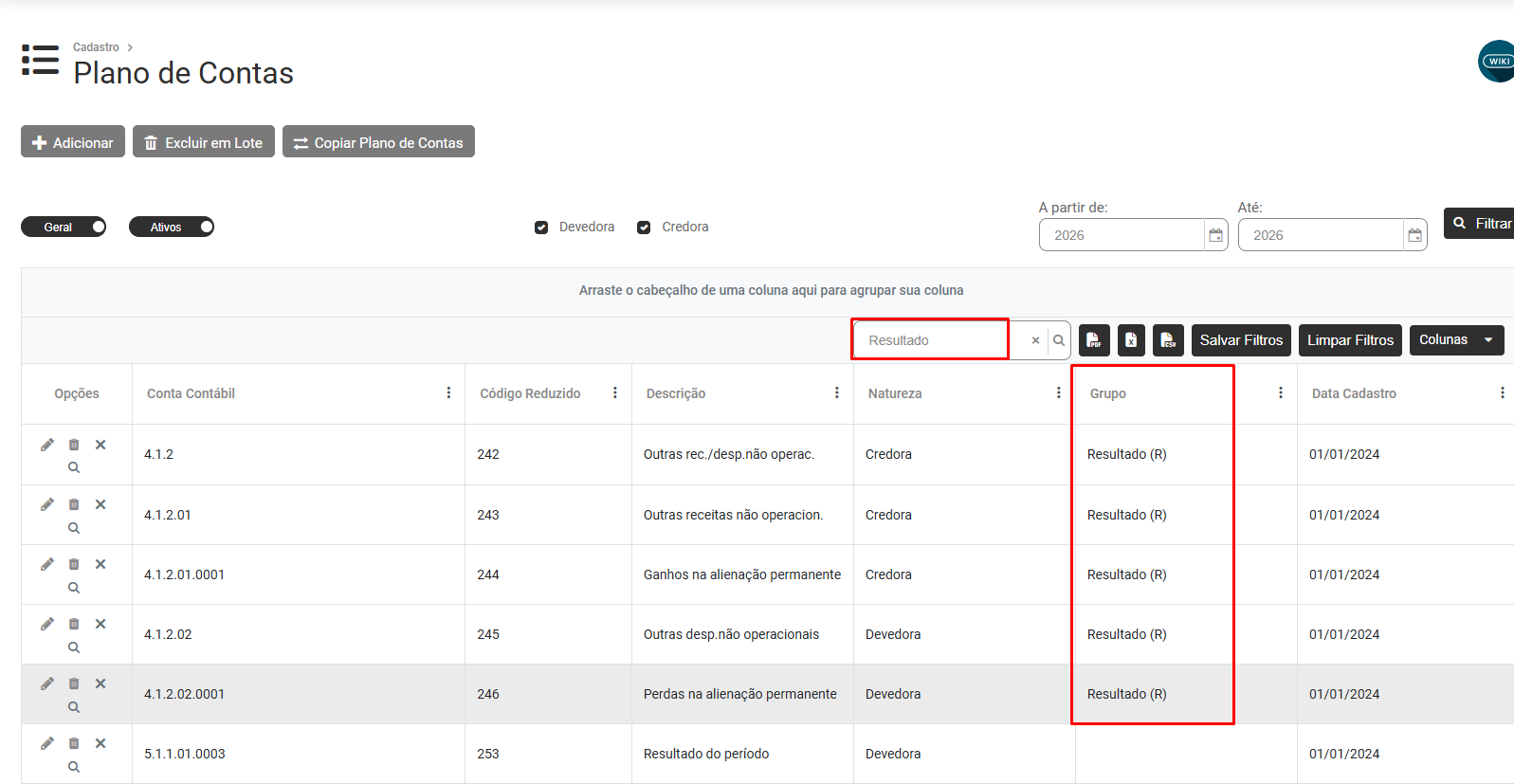Edit account 4.1.2 with pencil icon
Image resolution: width=1514 pixels, height=784 pixels.
point(47,445)
